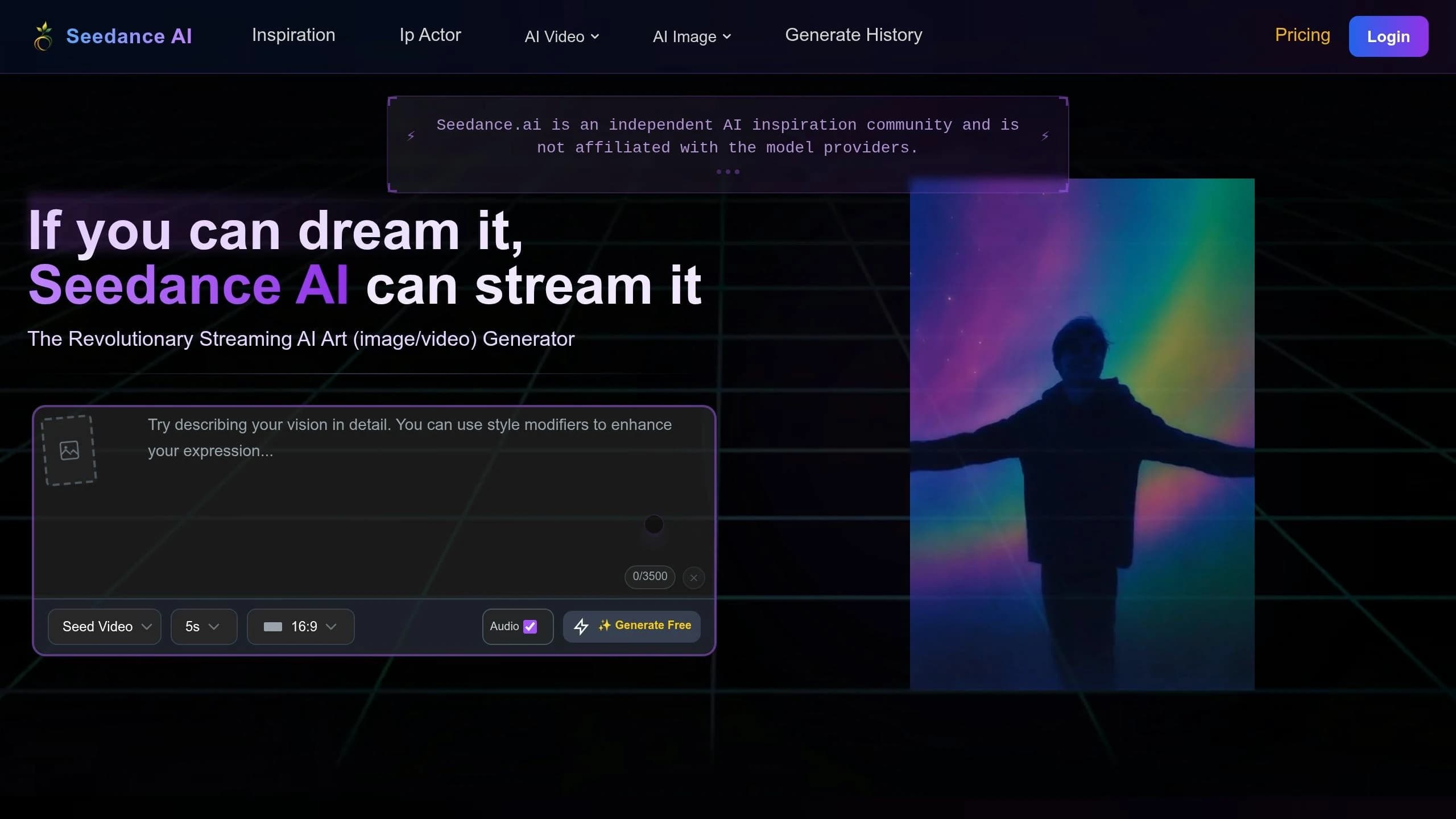Open the Seed Video model dropdown

pyautogui.click(x=105, y=626)
